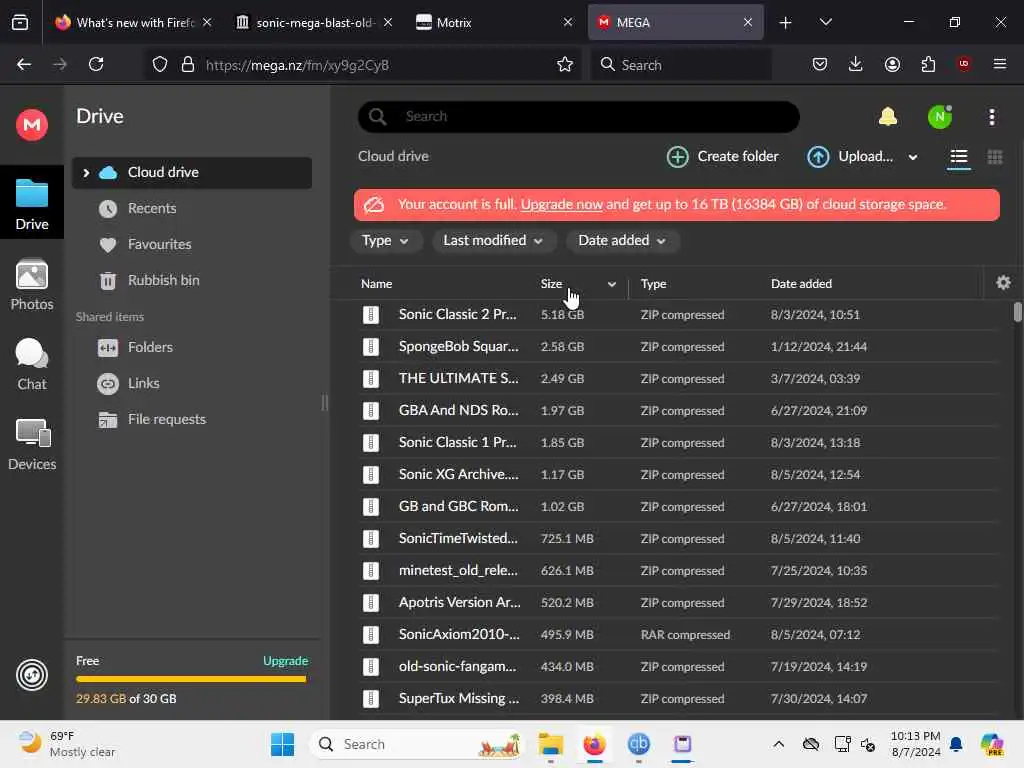Viewport: 1024px width, 768px height.
Task: Toggle Size column sort arrow
Action: click(x=612, y=284)
